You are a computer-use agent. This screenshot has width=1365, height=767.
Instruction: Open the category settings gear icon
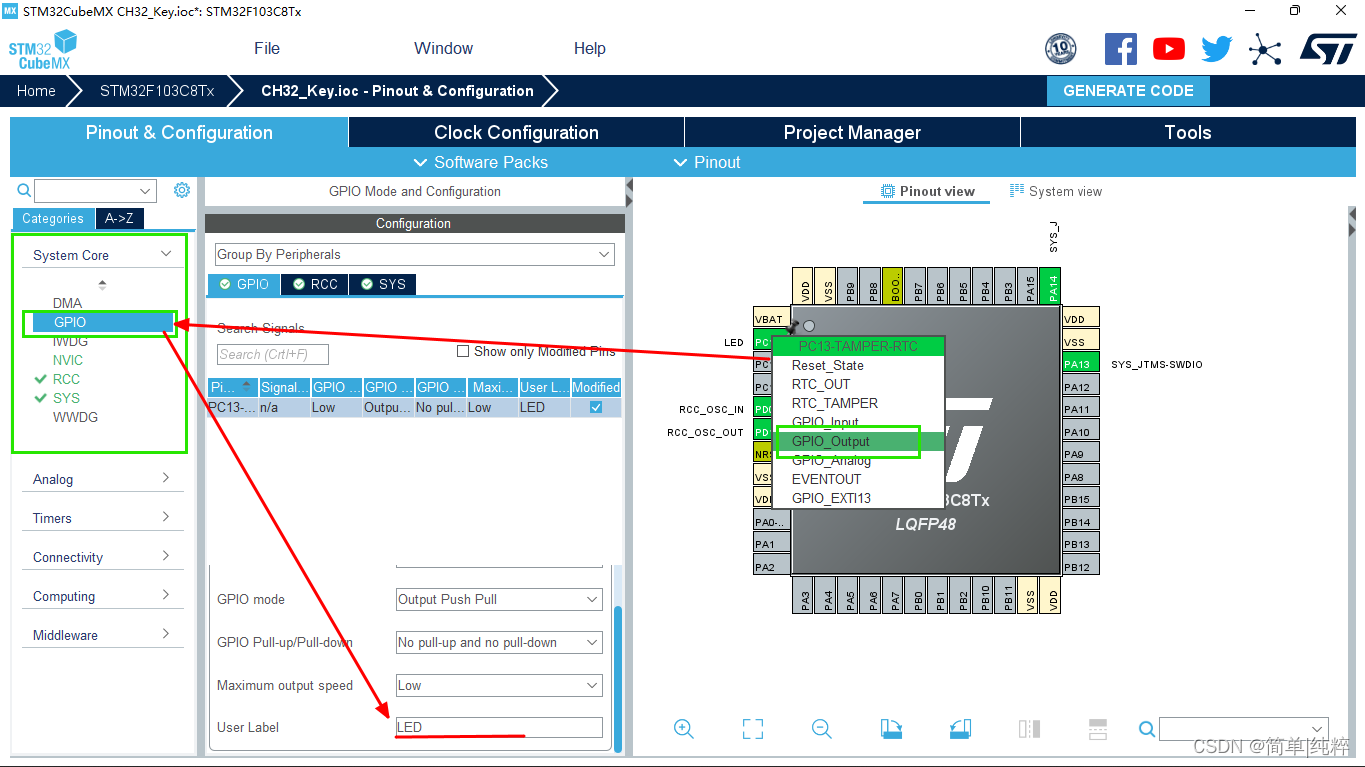tap(182, 190)
